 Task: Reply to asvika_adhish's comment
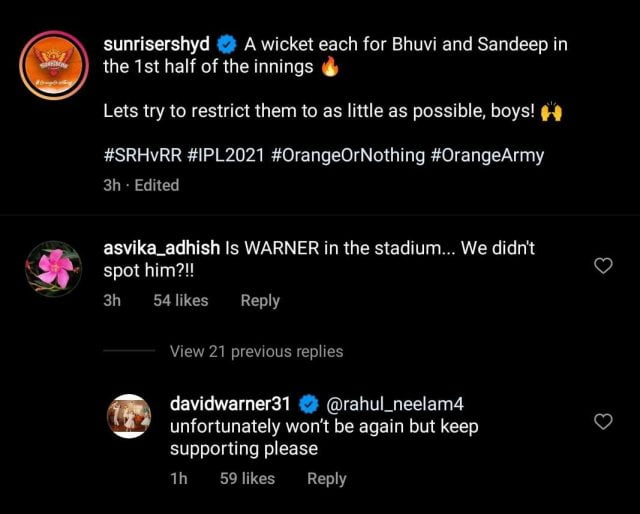[x=260, y=300]
